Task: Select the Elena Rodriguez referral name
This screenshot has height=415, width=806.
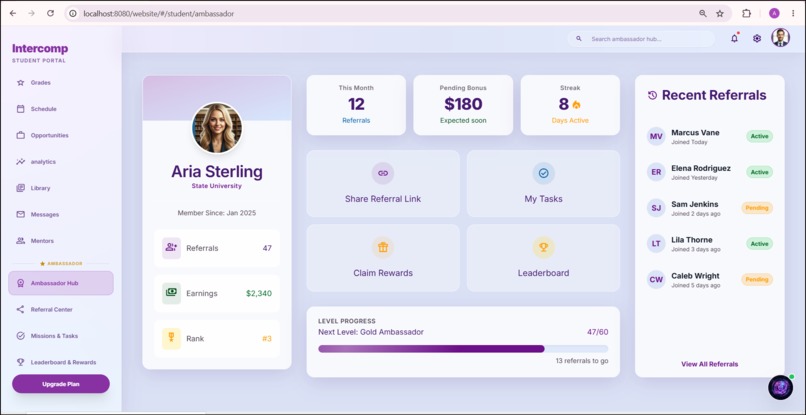Action: [701, 168]
